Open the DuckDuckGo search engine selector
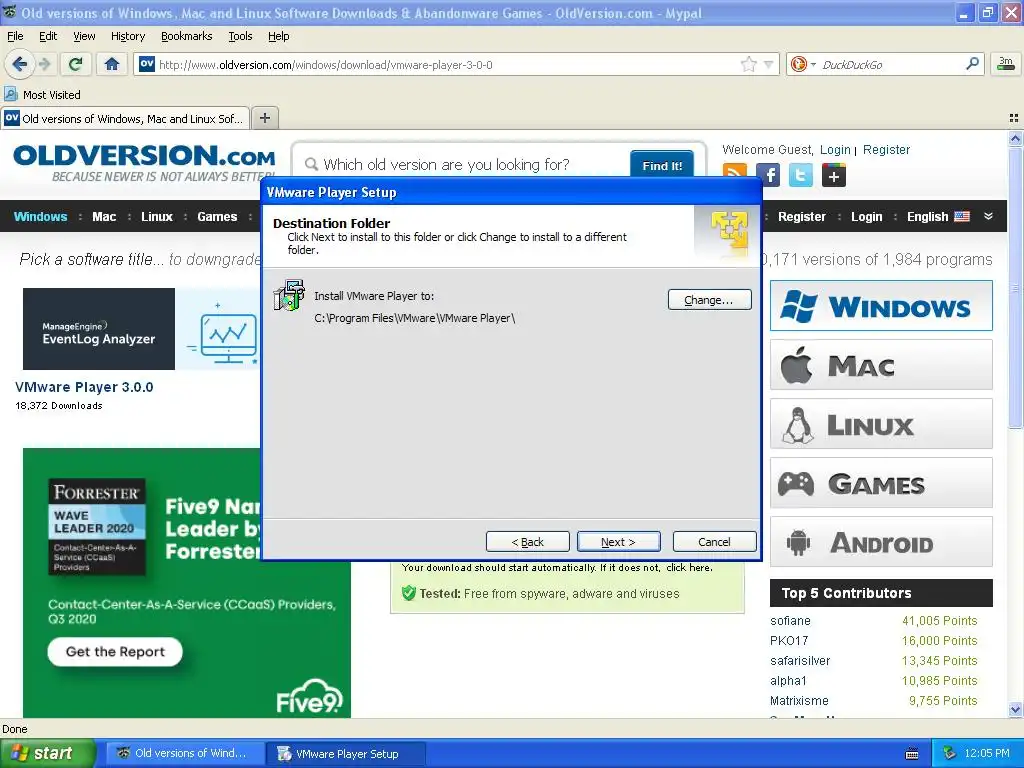1024x768 pixels. [803, 64]
